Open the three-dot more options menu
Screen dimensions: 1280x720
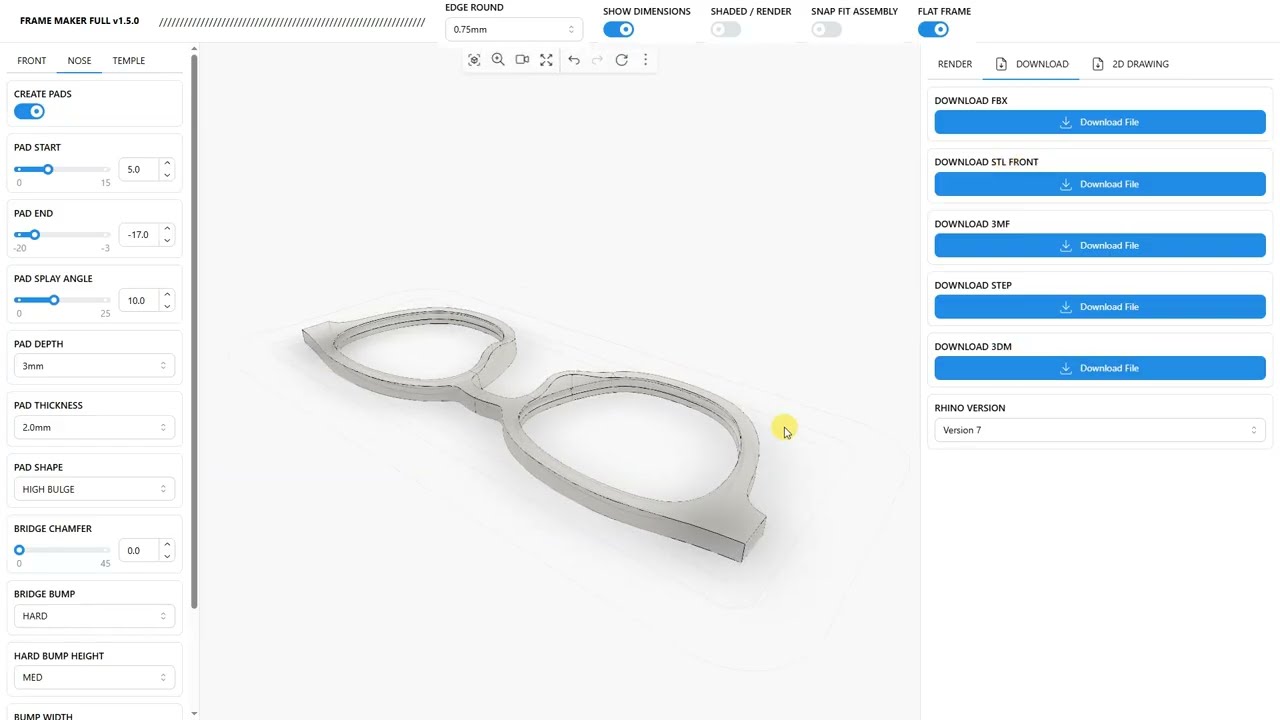(x=645, y=60)
